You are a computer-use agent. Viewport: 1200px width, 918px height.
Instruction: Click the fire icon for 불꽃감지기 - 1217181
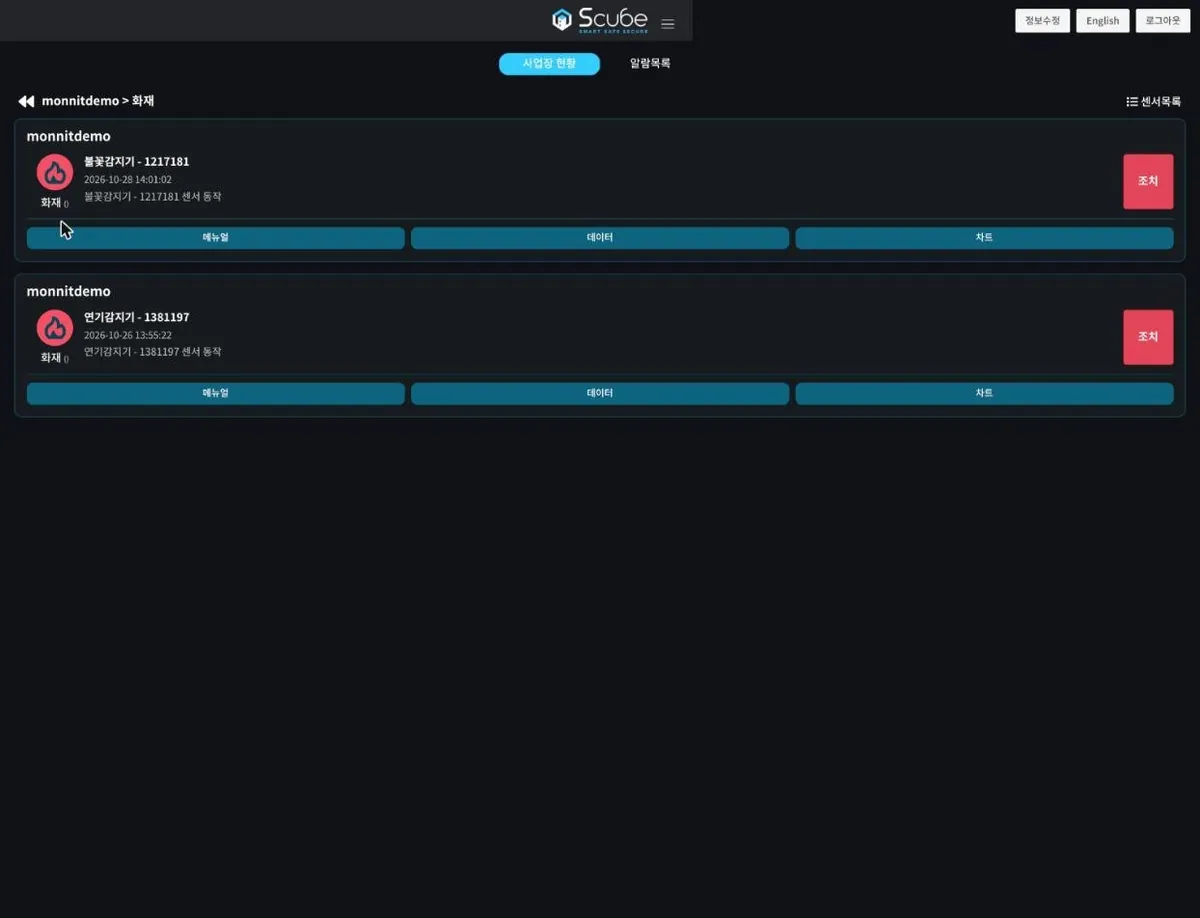(x=55, y=172)
